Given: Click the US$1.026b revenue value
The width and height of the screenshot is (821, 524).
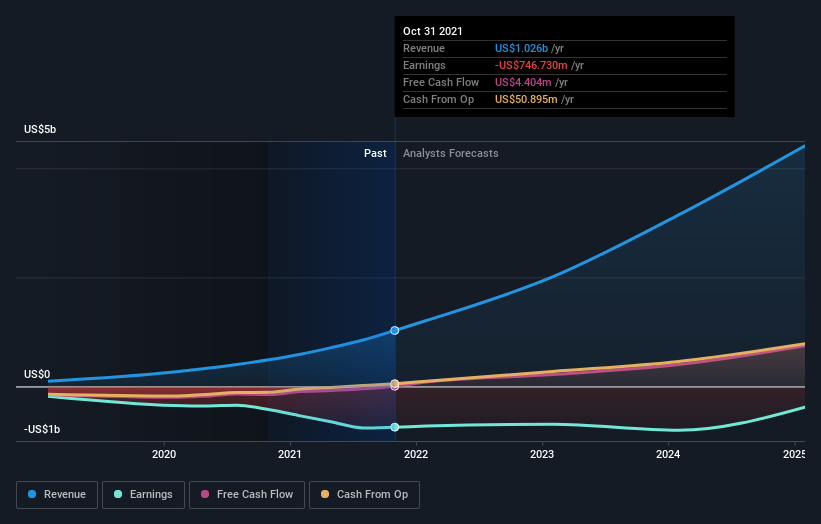Looking at the screenshot, I should (522, 48).
